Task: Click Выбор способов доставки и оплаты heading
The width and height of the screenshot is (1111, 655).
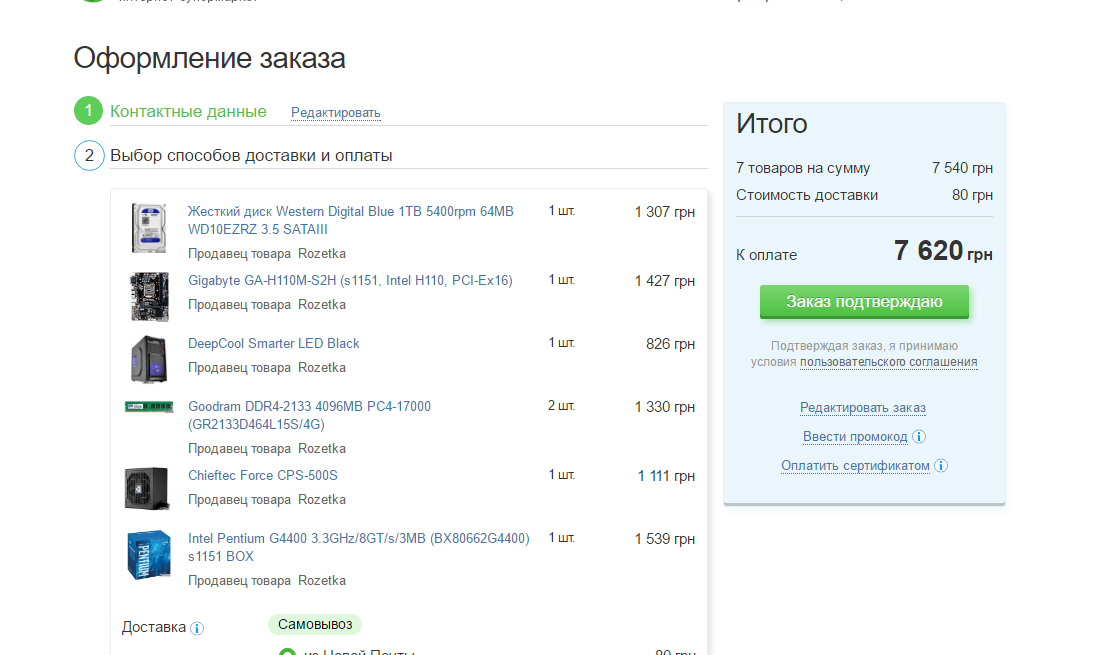Action: pyautogui.click(x=251, y=155)
